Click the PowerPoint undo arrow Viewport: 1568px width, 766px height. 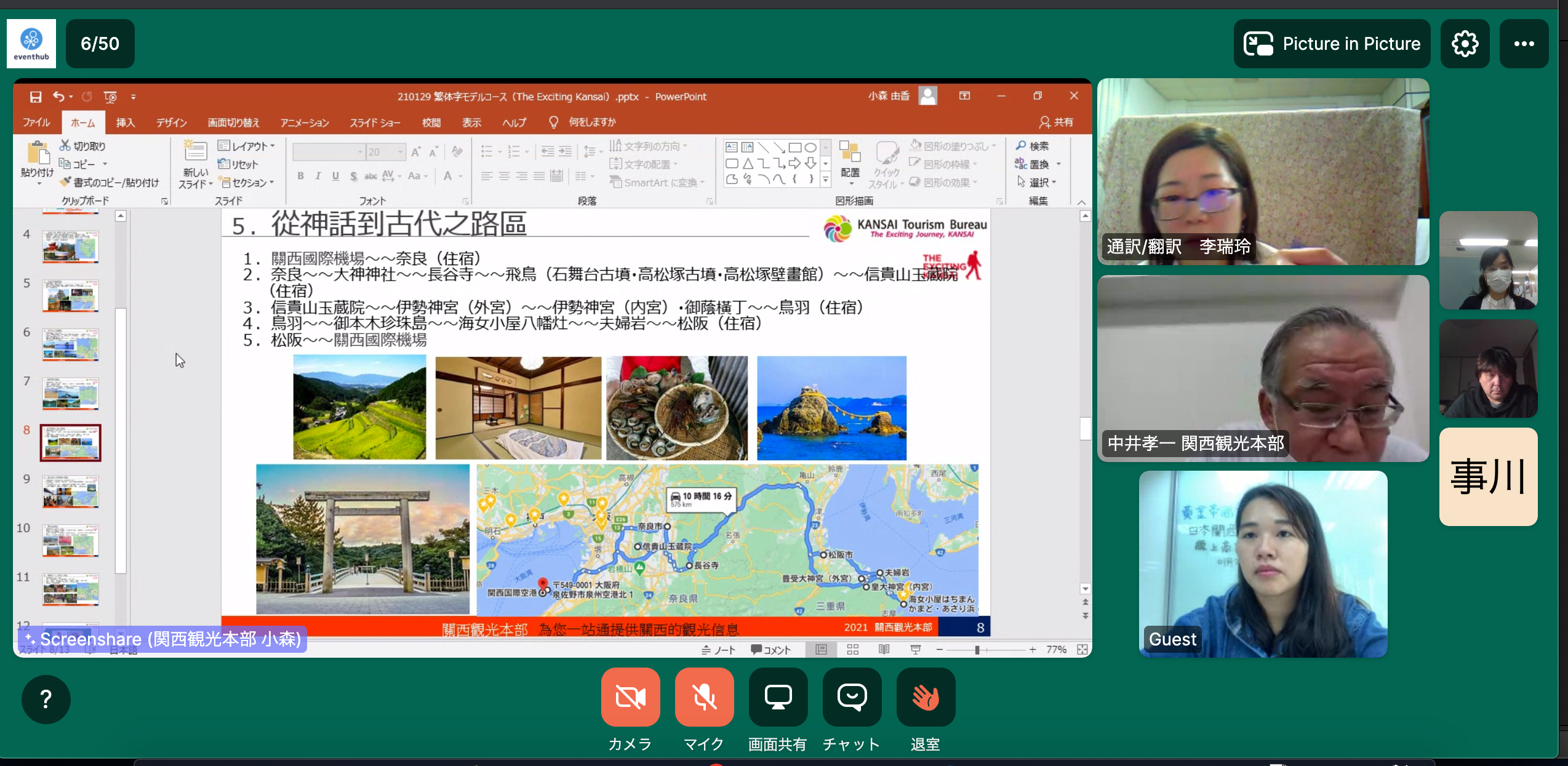coord(58,97)
